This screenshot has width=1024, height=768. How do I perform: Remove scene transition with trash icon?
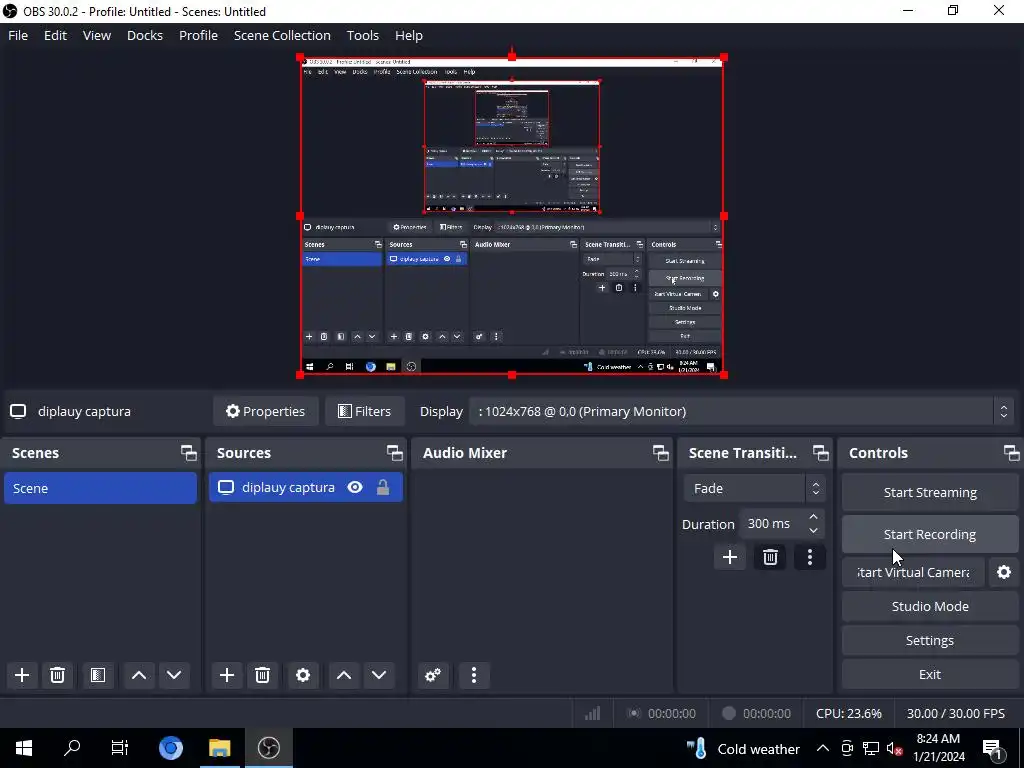coord(771,557)
